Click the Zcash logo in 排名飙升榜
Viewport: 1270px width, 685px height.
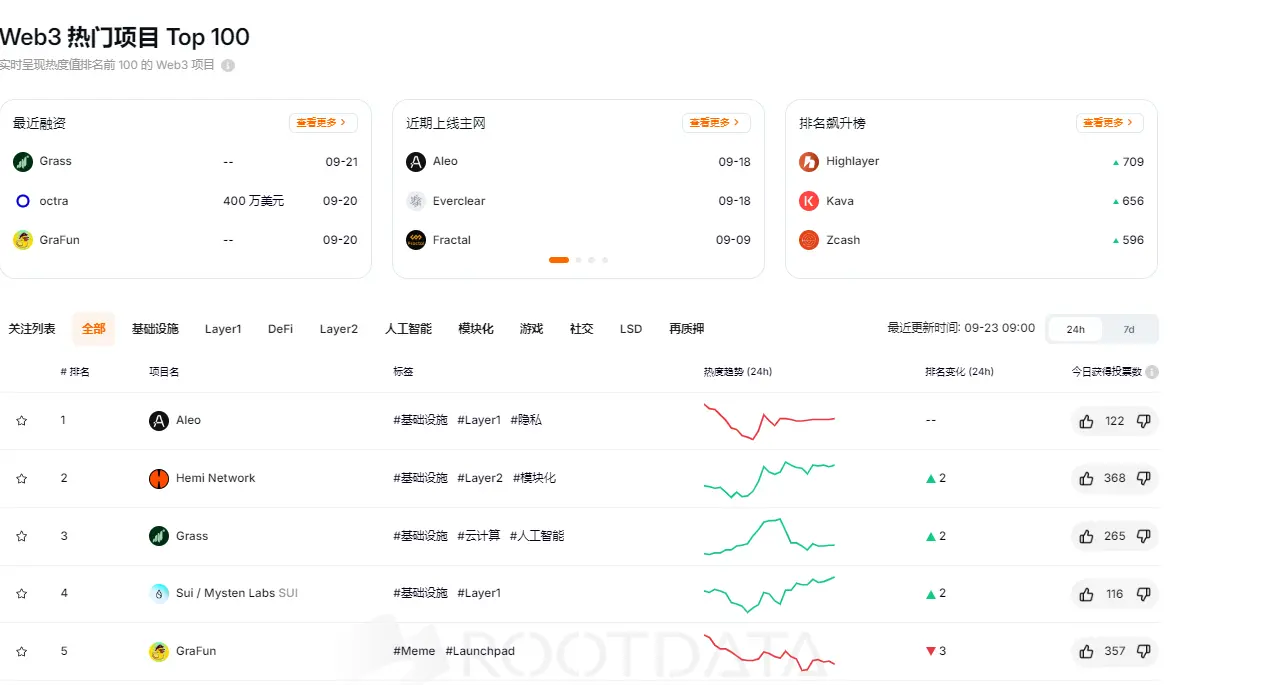click(x=808, y=239)
